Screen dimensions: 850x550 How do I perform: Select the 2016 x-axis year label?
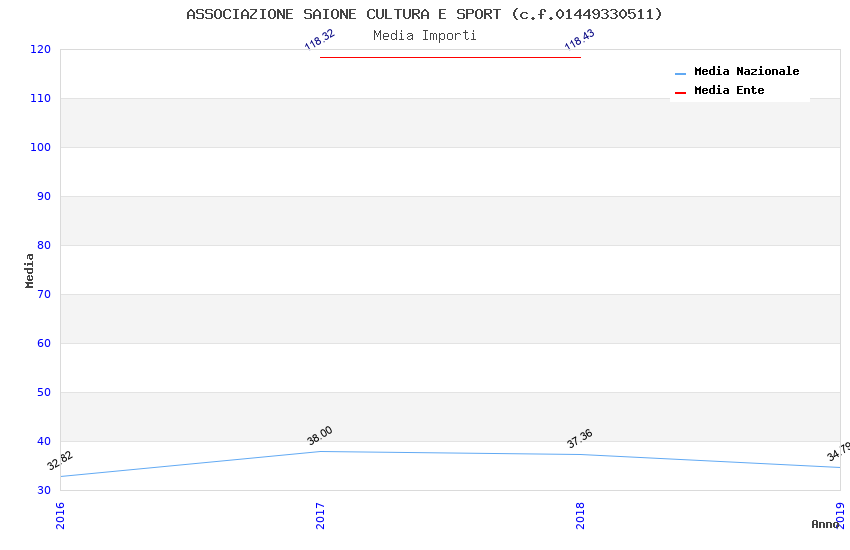tap(60, 515)
